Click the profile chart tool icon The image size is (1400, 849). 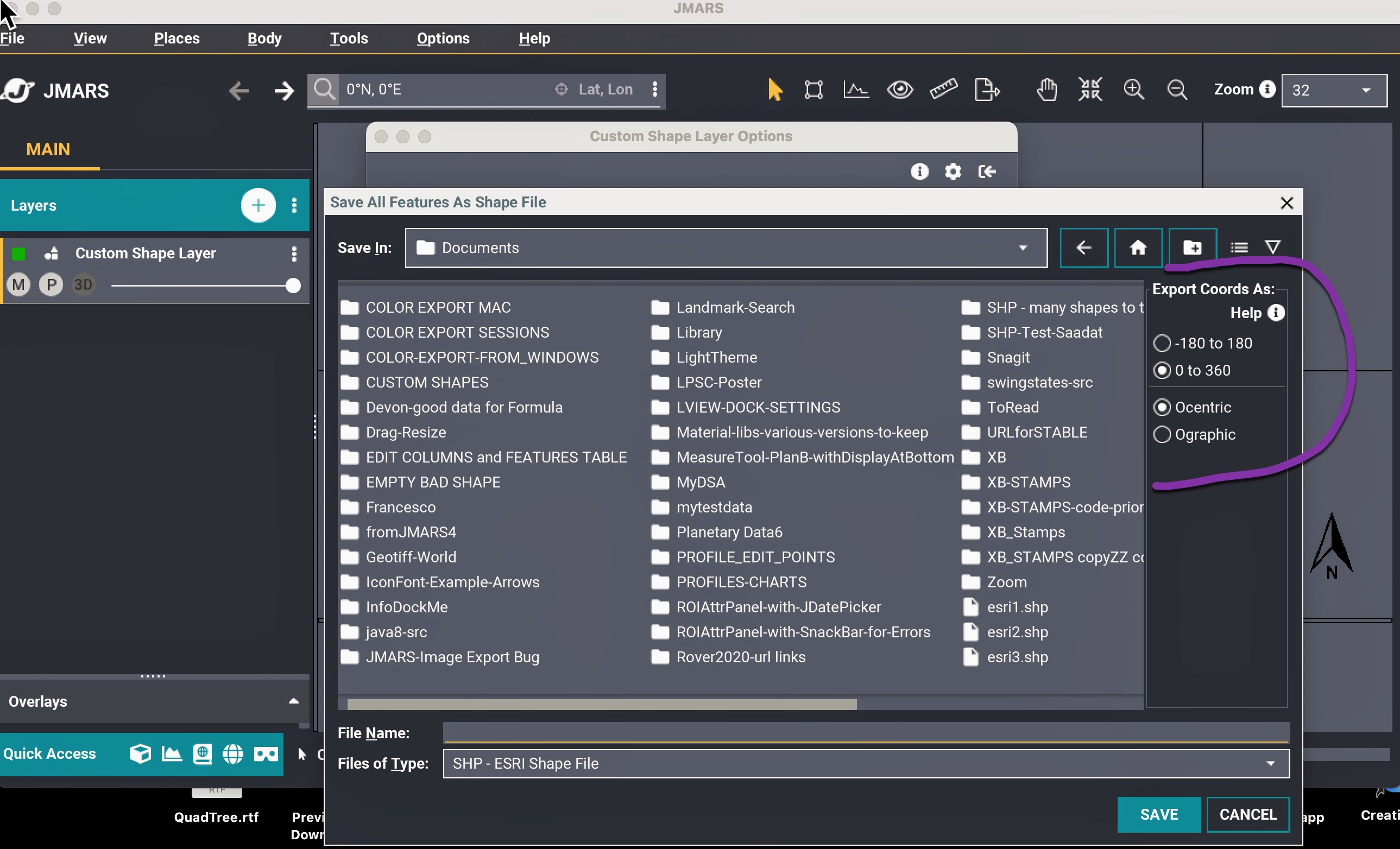[x=856, y=89]
